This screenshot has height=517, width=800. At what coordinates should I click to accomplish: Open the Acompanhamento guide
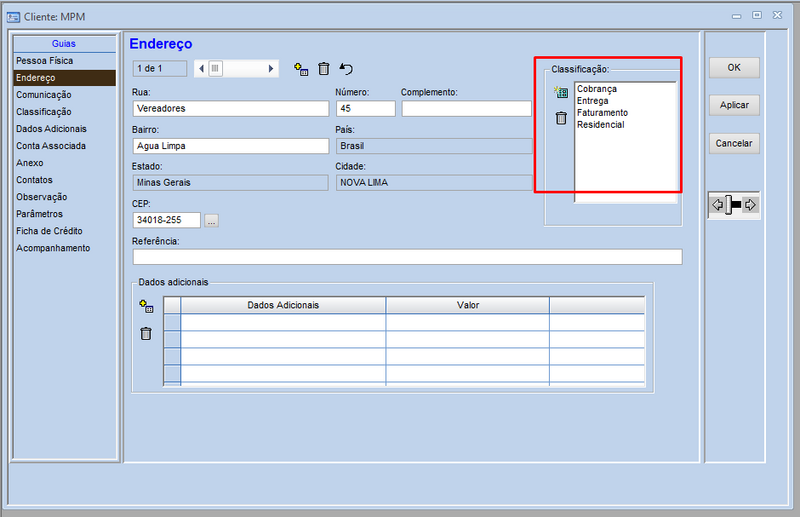[x=65, y=248]
